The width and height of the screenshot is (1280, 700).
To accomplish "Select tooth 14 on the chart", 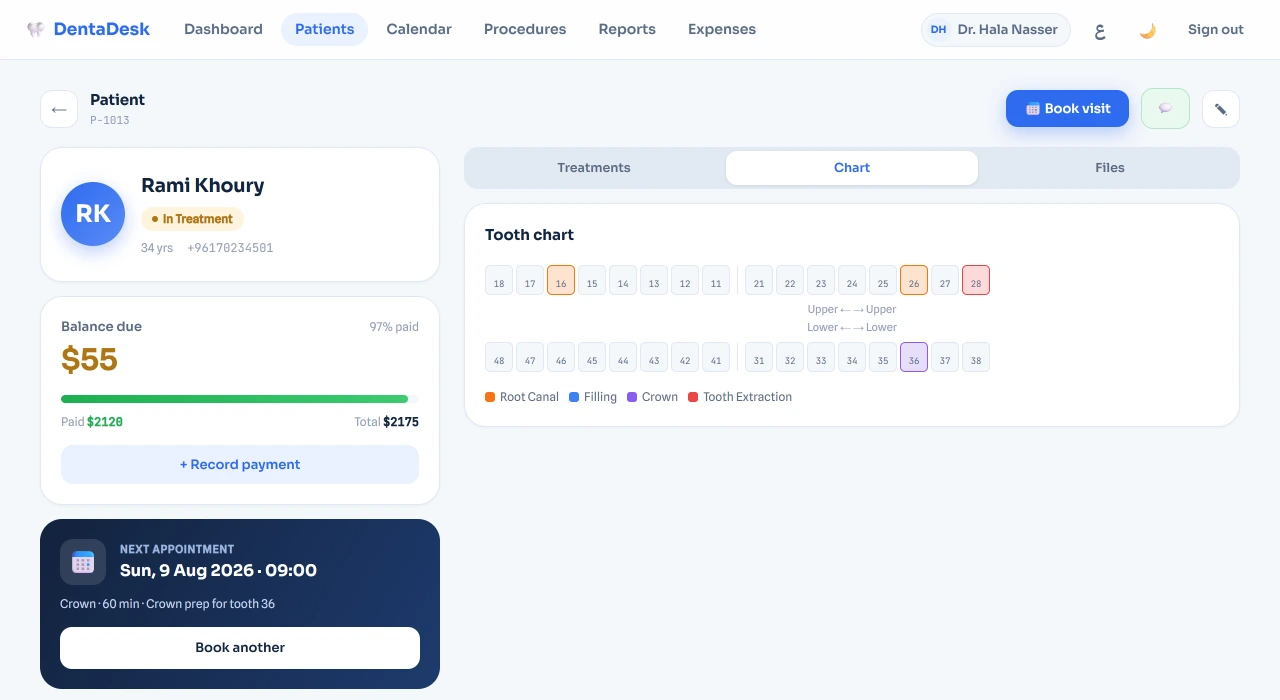I will pyautogui.click(x=623, y=280).
